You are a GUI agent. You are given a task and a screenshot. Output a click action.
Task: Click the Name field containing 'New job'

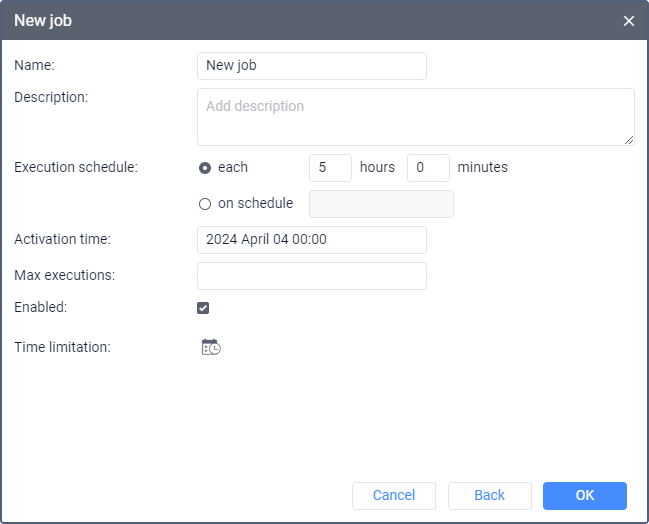click(x=312, y=66)
